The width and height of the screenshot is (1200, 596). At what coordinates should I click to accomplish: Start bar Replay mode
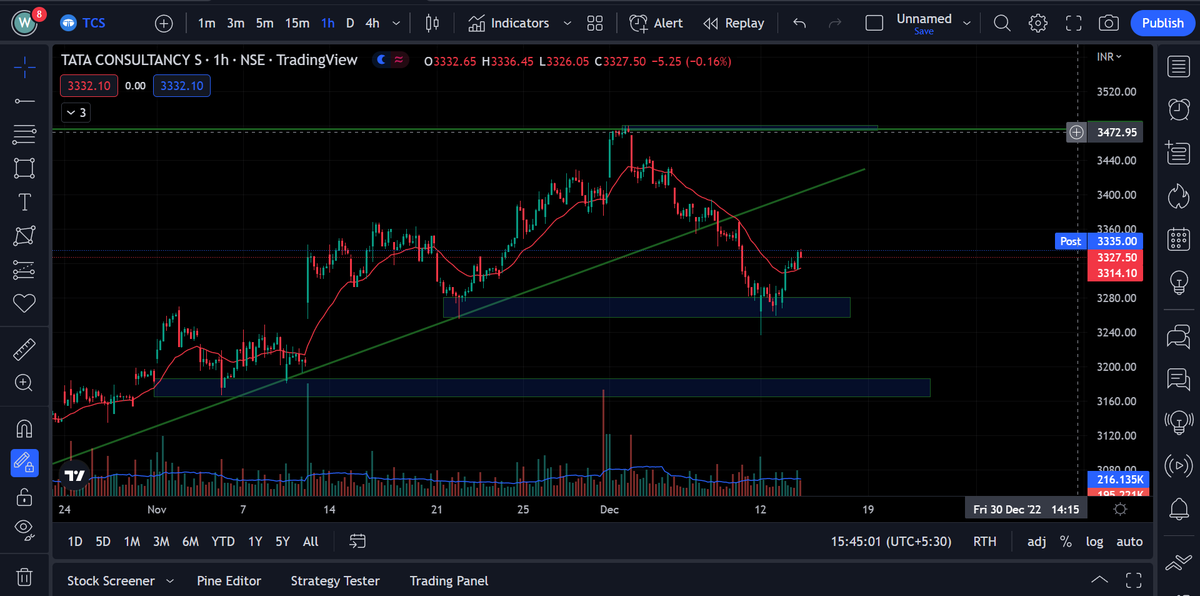click(x=733, y=23)
